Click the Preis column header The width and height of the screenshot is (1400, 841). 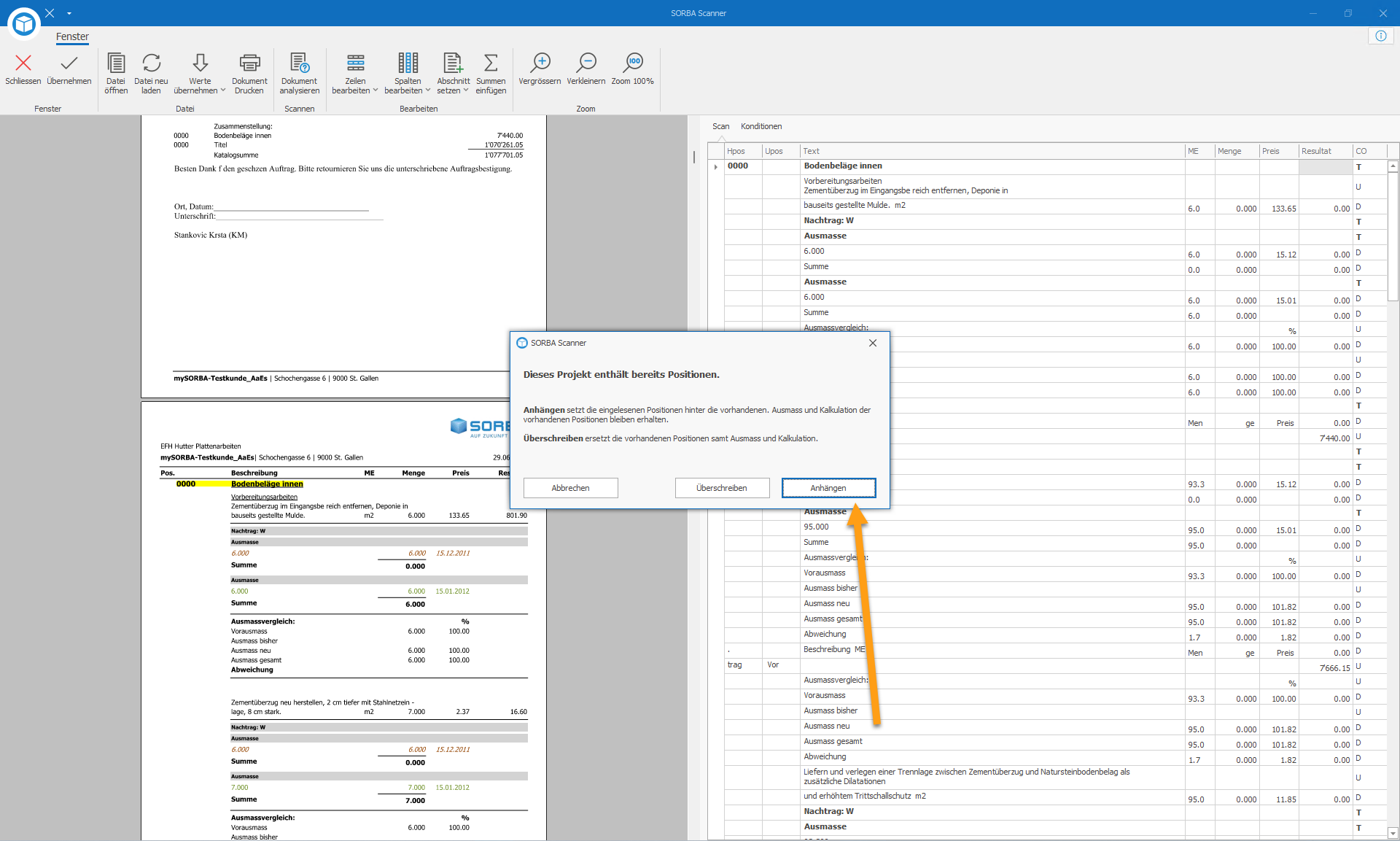1279,151
